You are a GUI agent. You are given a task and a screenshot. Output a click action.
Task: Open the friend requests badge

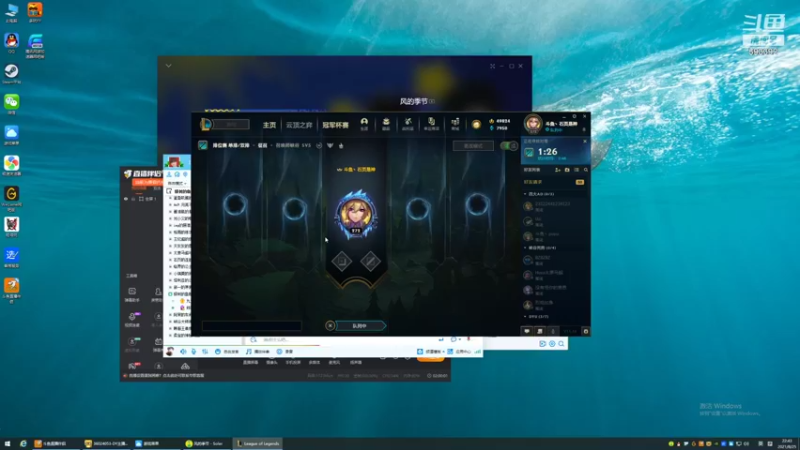point(580,182)
